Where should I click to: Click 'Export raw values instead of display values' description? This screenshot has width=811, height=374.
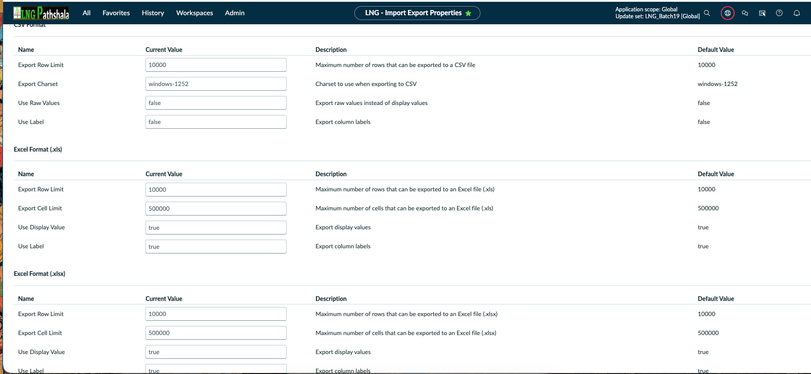coord(371,103)
